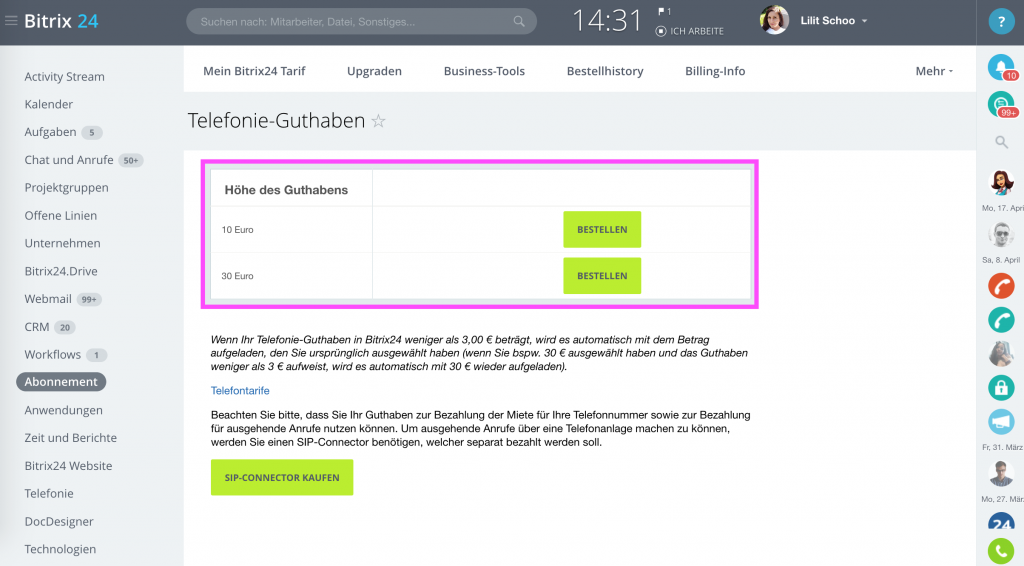Click the '10 Euro' table cell
Image resolution: width=1024 pixels, height=566 pixels.
click(x=291, y=230)
